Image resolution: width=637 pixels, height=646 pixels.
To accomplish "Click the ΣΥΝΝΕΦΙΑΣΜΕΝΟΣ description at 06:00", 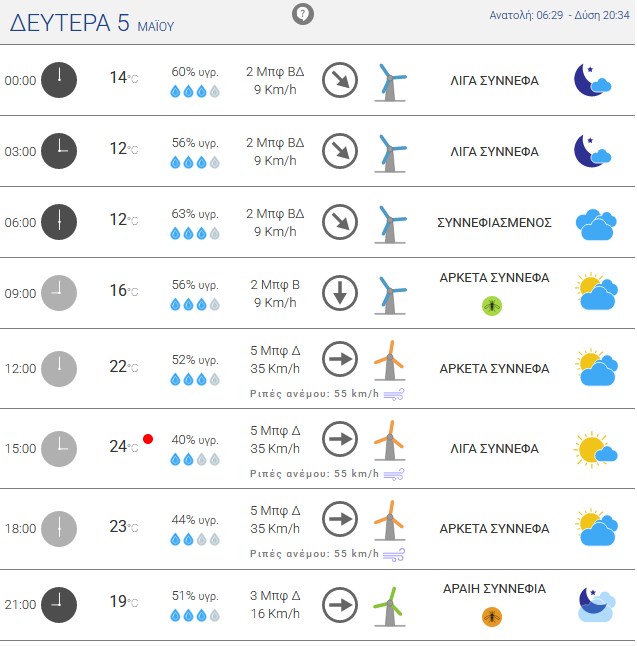I will 494,222.
